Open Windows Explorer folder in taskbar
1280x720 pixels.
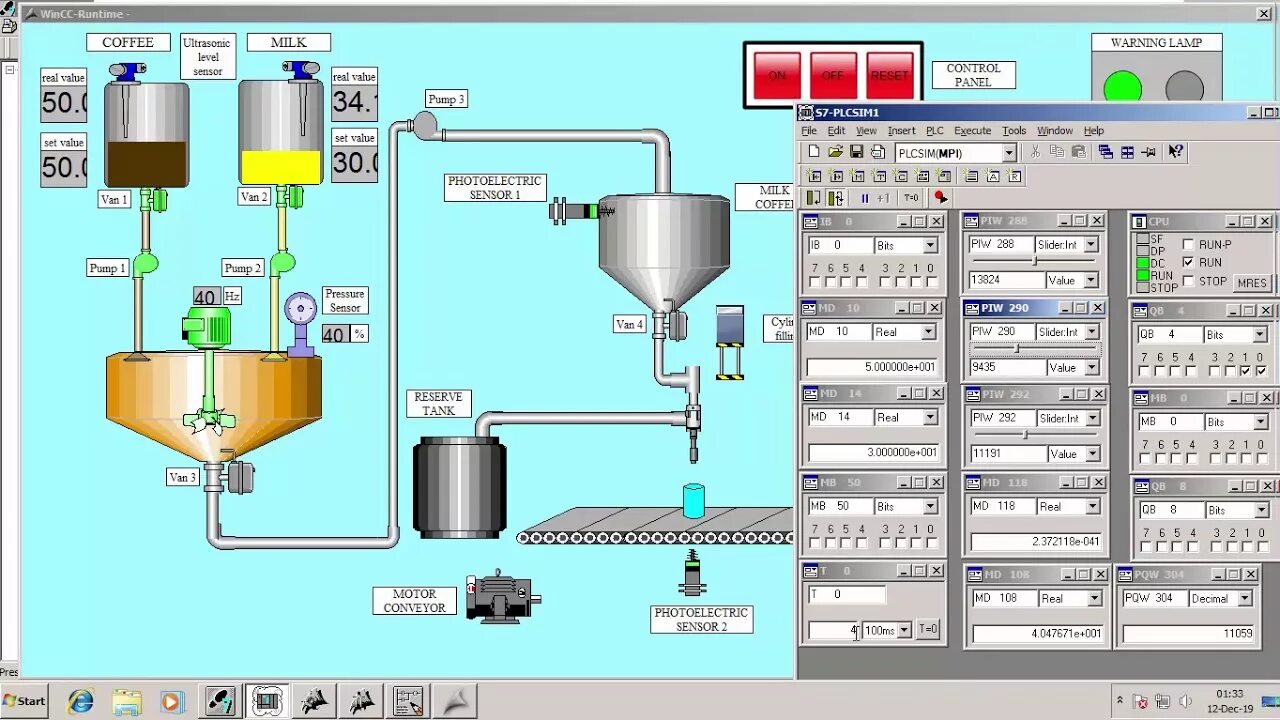(x=127, y=701)
